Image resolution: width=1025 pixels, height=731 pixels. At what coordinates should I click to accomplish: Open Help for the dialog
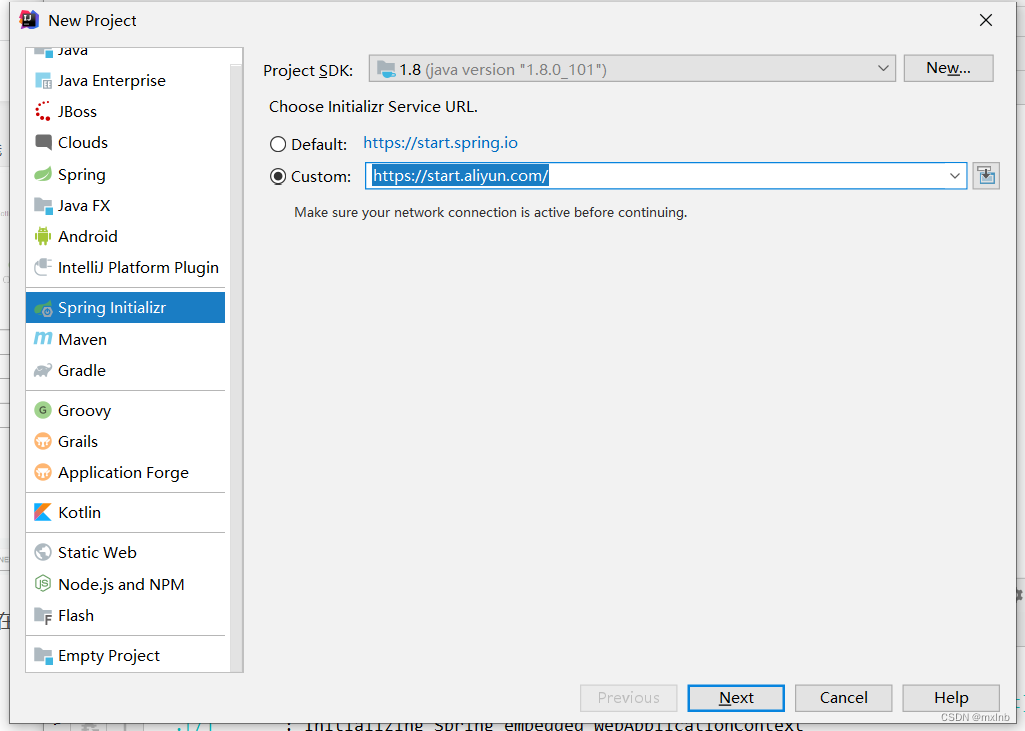point(950,698)
